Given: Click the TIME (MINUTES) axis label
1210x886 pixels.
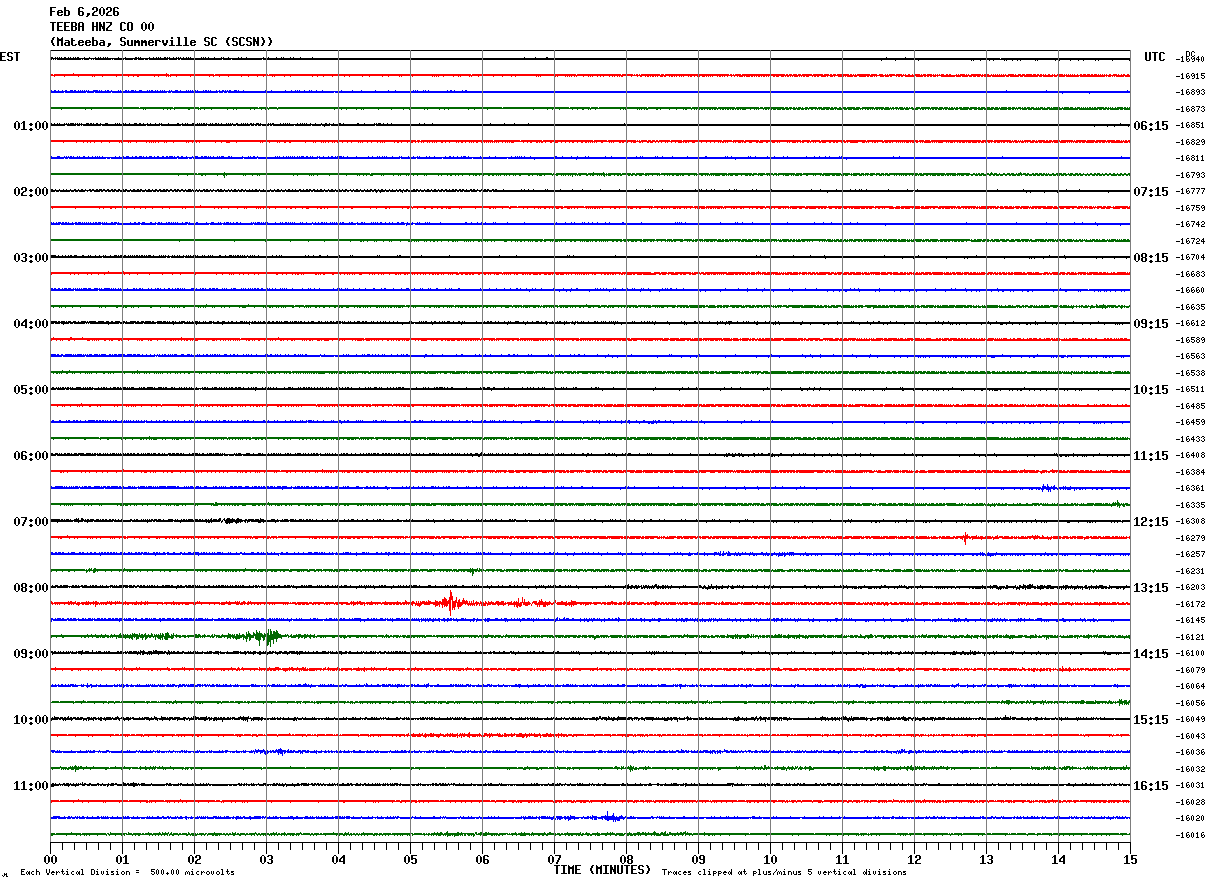Looking at the screenshot, I should click(x=602, y=870).
